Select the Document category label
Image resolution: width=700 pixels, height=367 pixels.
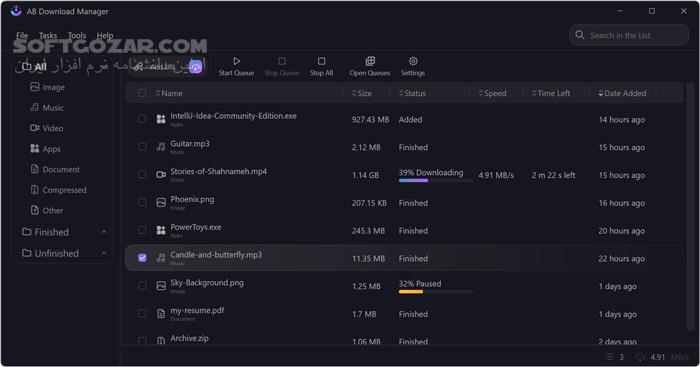(x=61, y=169)
